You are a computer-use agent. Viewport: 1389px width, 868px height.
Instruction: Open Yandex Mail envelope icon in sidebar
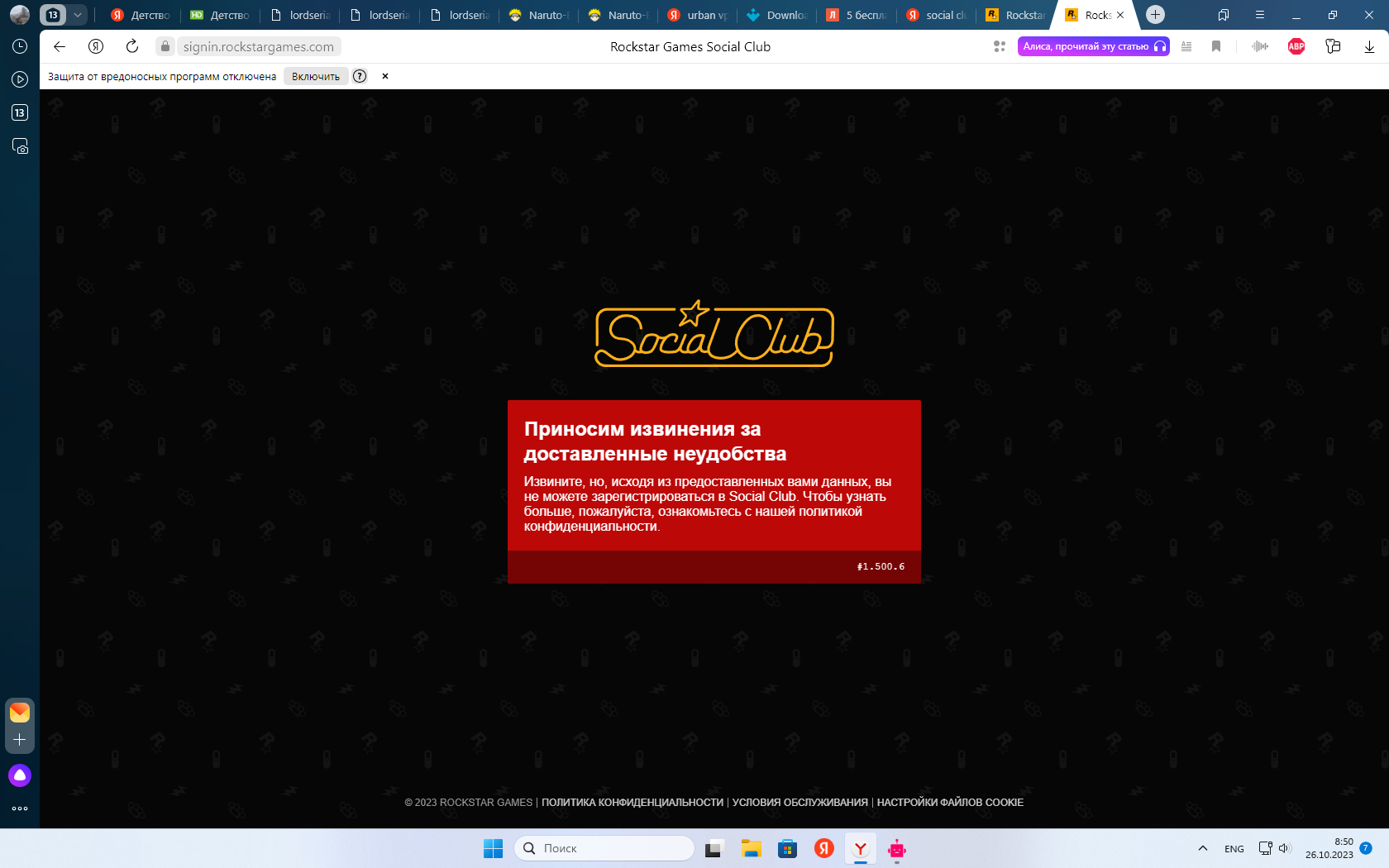pos(20,712)
